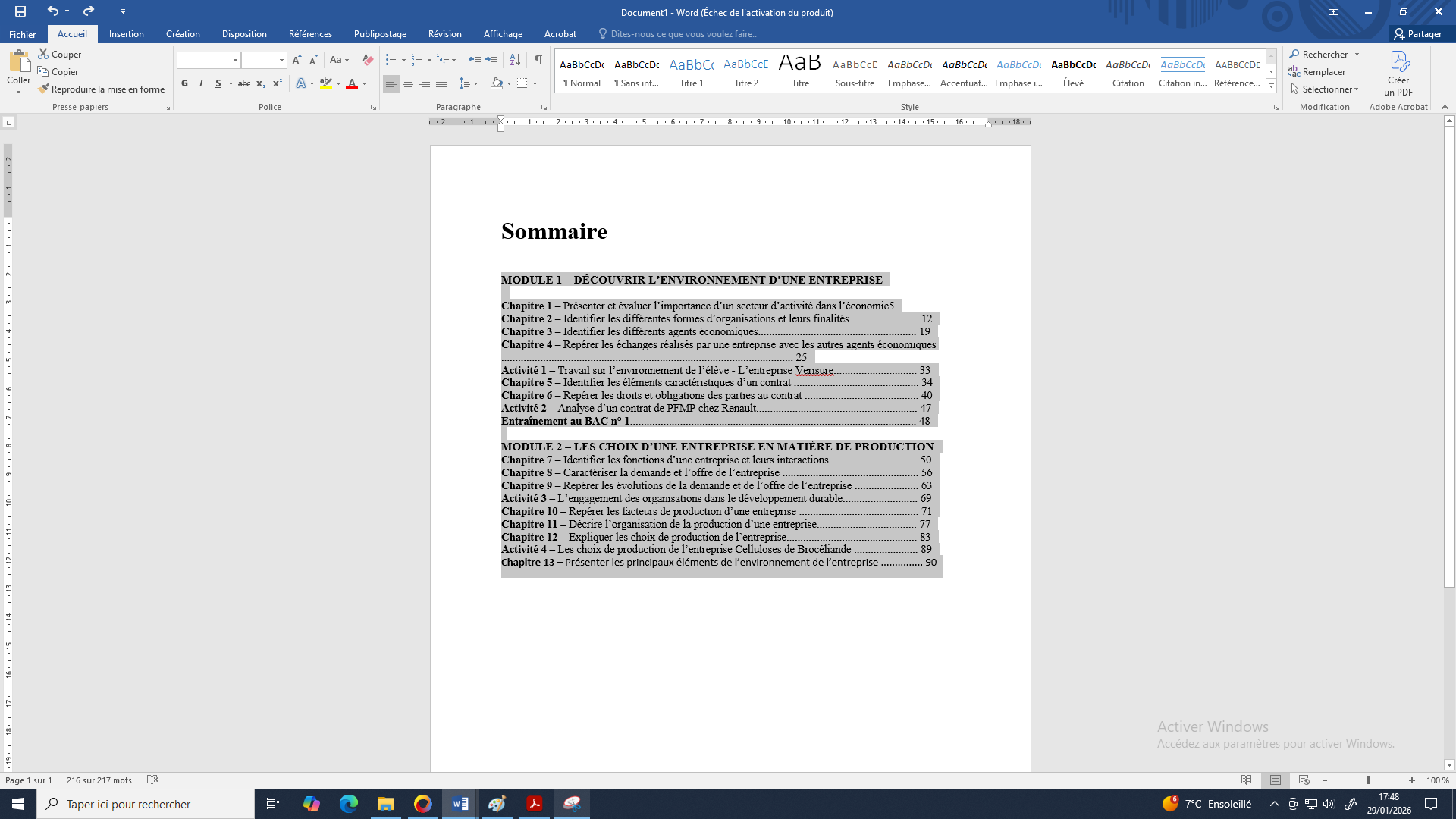Open the Références ribbon tab
This screenshot has height=819, width=1456.
coord(310,34)
